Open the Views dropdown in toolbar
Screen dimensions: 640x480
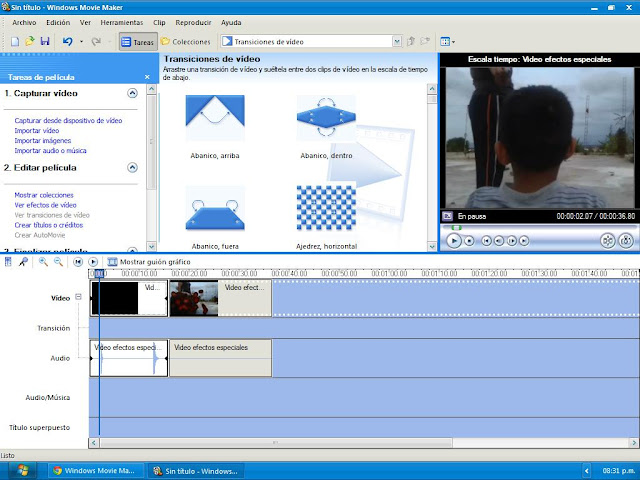click(448, 42)
